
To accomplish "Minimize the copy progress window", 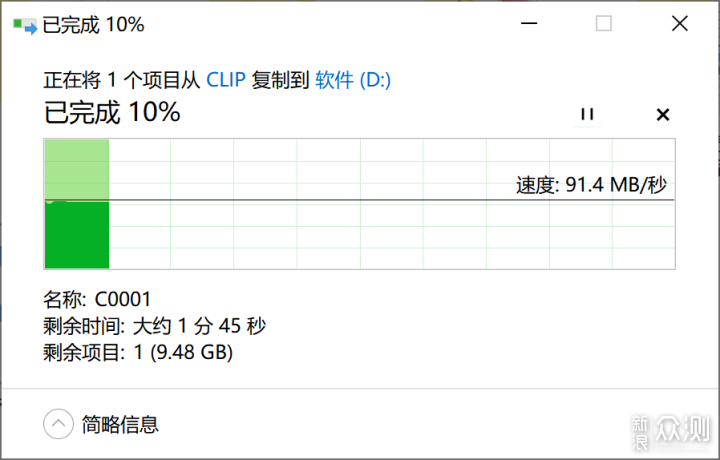I will [x=529, y=23].
